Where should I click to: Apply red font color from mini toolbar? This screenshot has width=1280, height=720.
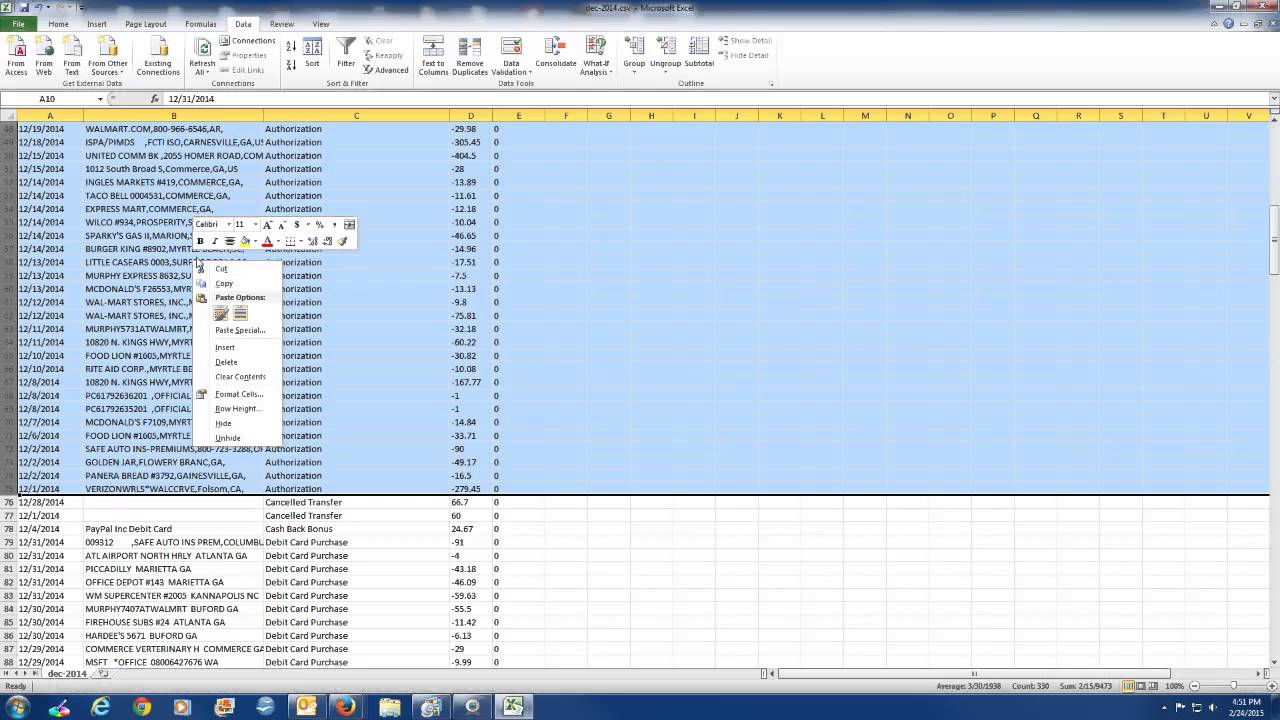point(267,241)
